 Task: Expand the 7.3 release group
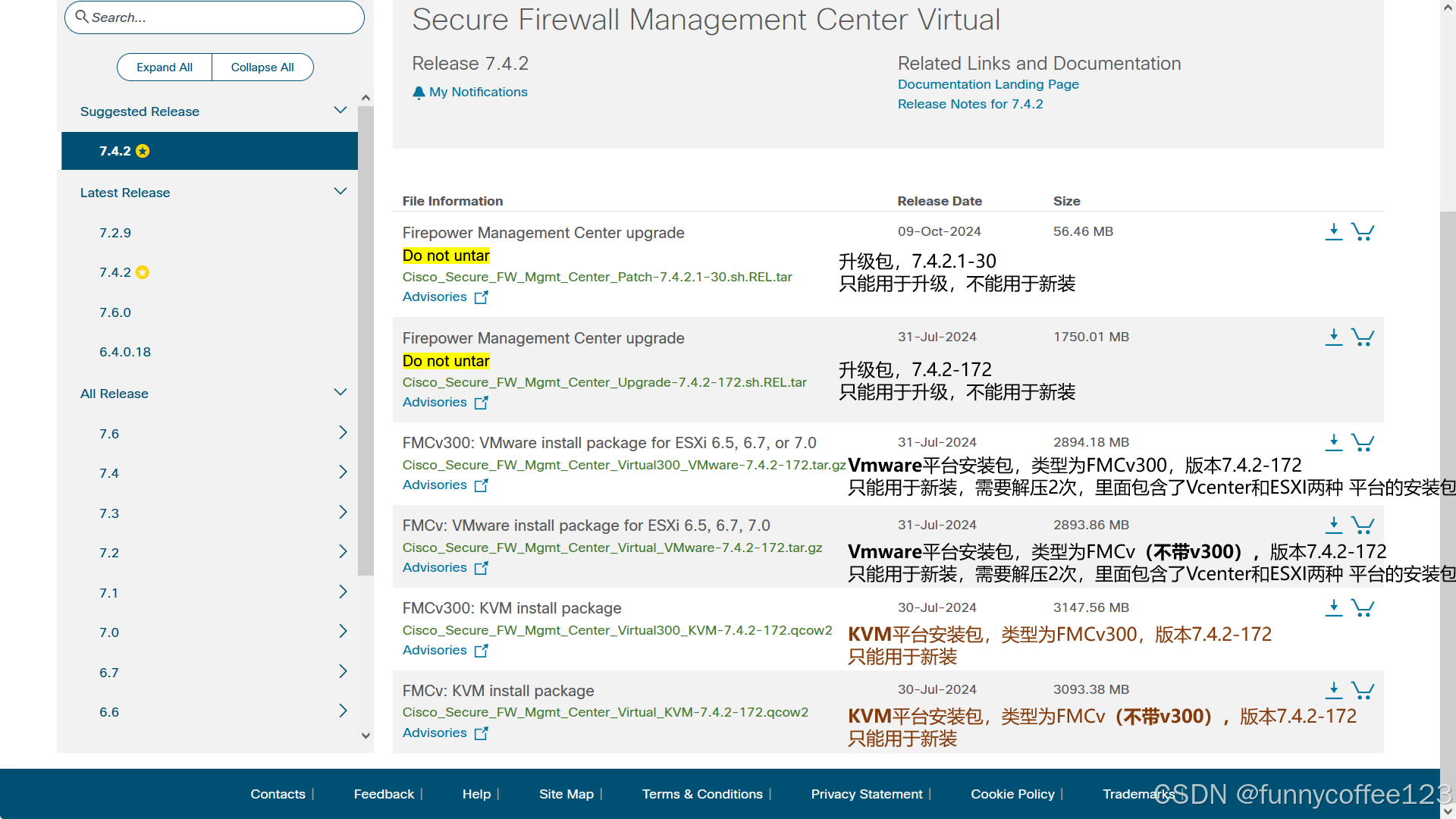point(343,513)
